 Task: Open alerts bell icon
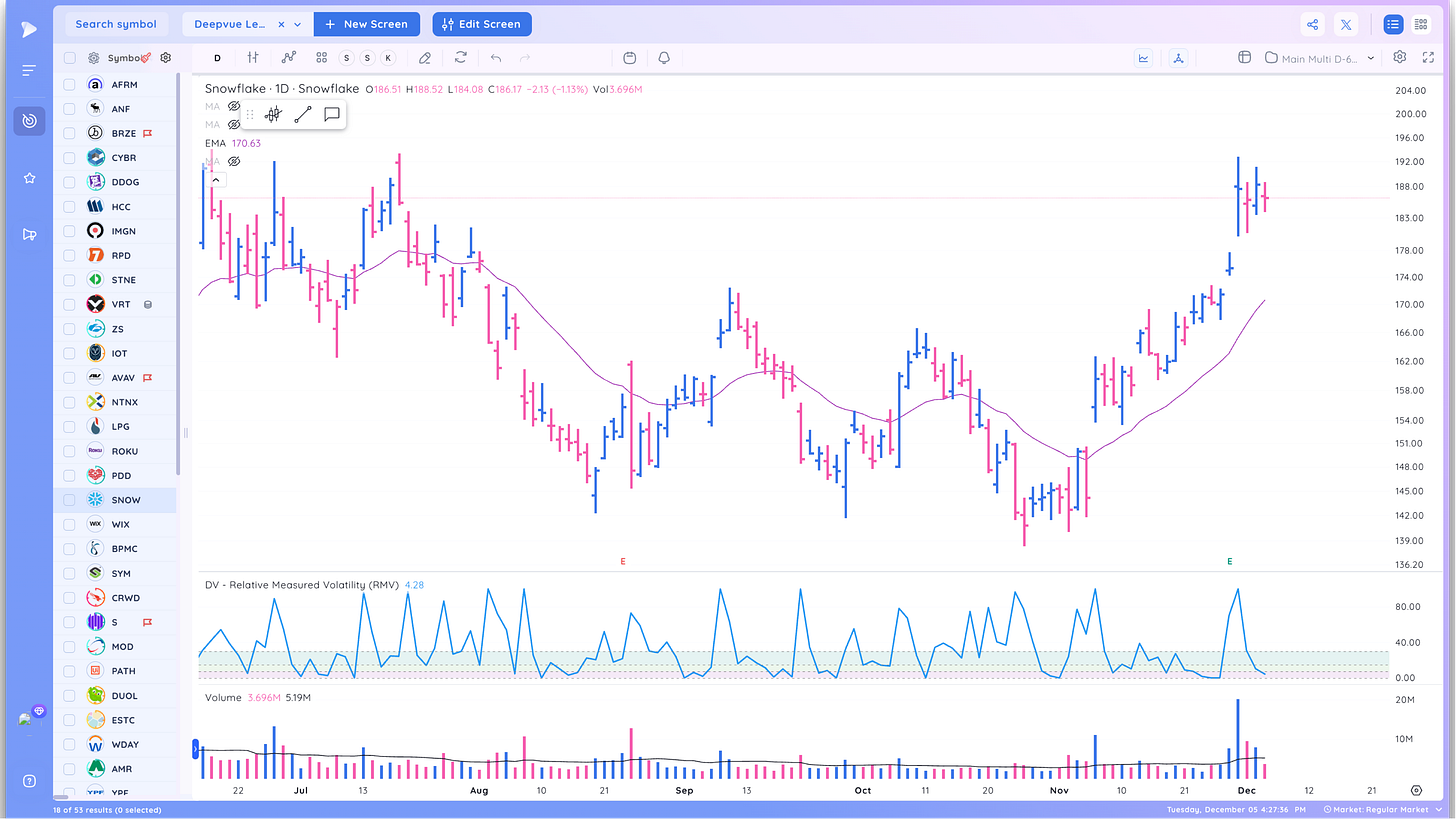tap(664, 58)
